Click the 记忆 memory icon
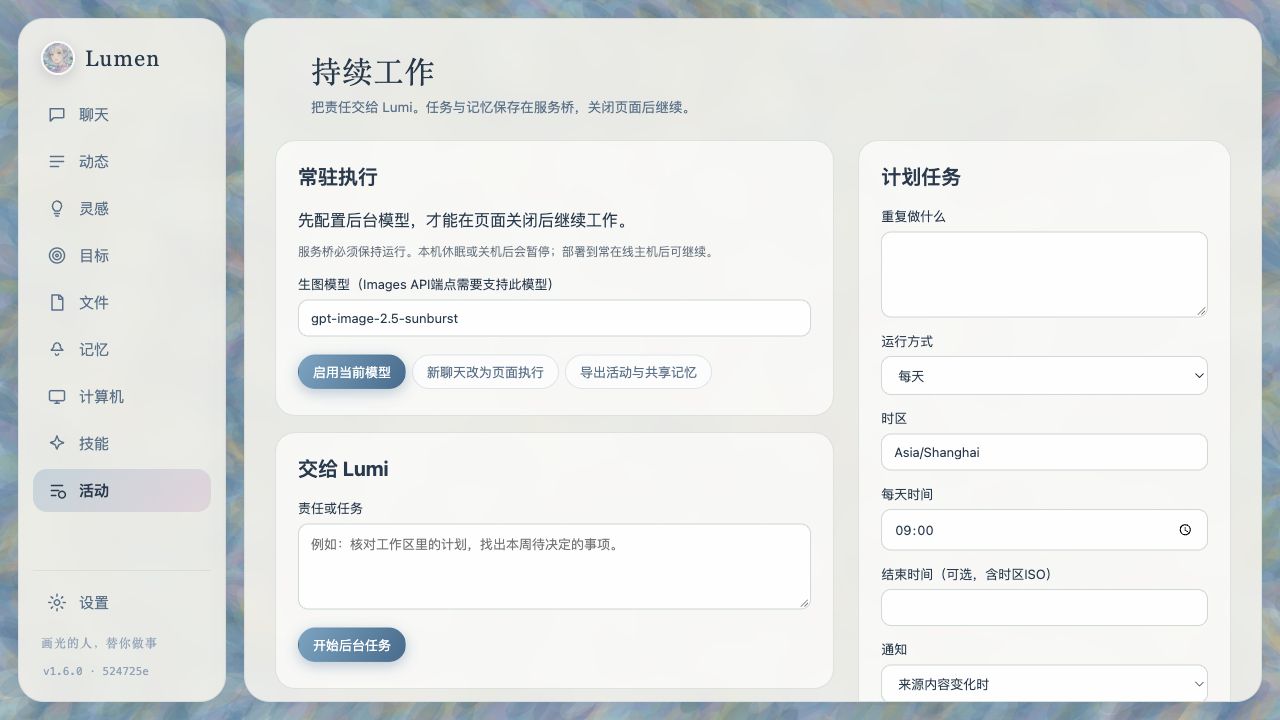The height and width of the screenshot is (720, 1280). 57,350
